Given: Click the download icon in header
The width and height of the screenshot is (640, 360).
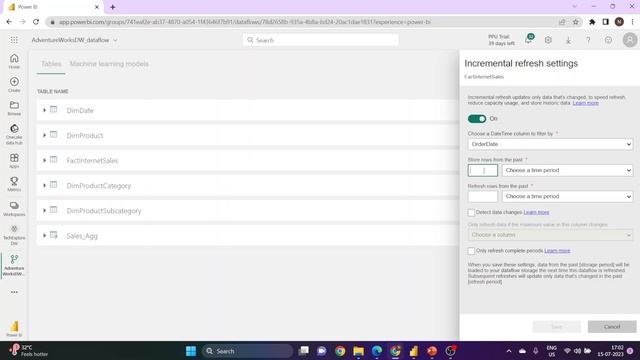Looking at the screenshot, I should click(x=568, y=40).
